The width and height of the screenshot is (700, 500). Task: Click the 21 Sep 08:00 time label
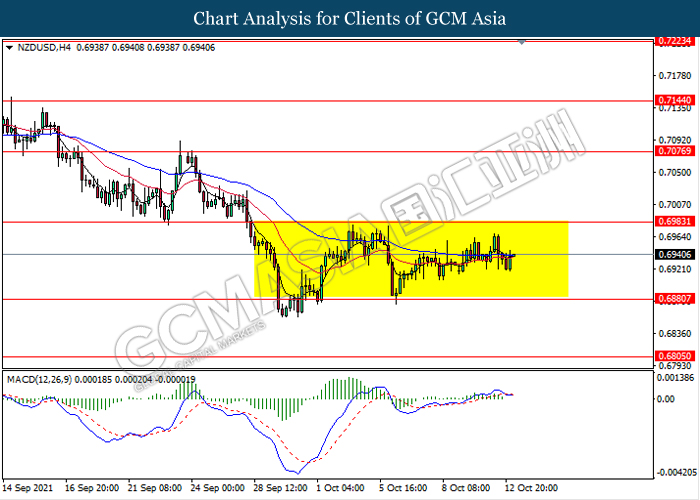155,488
